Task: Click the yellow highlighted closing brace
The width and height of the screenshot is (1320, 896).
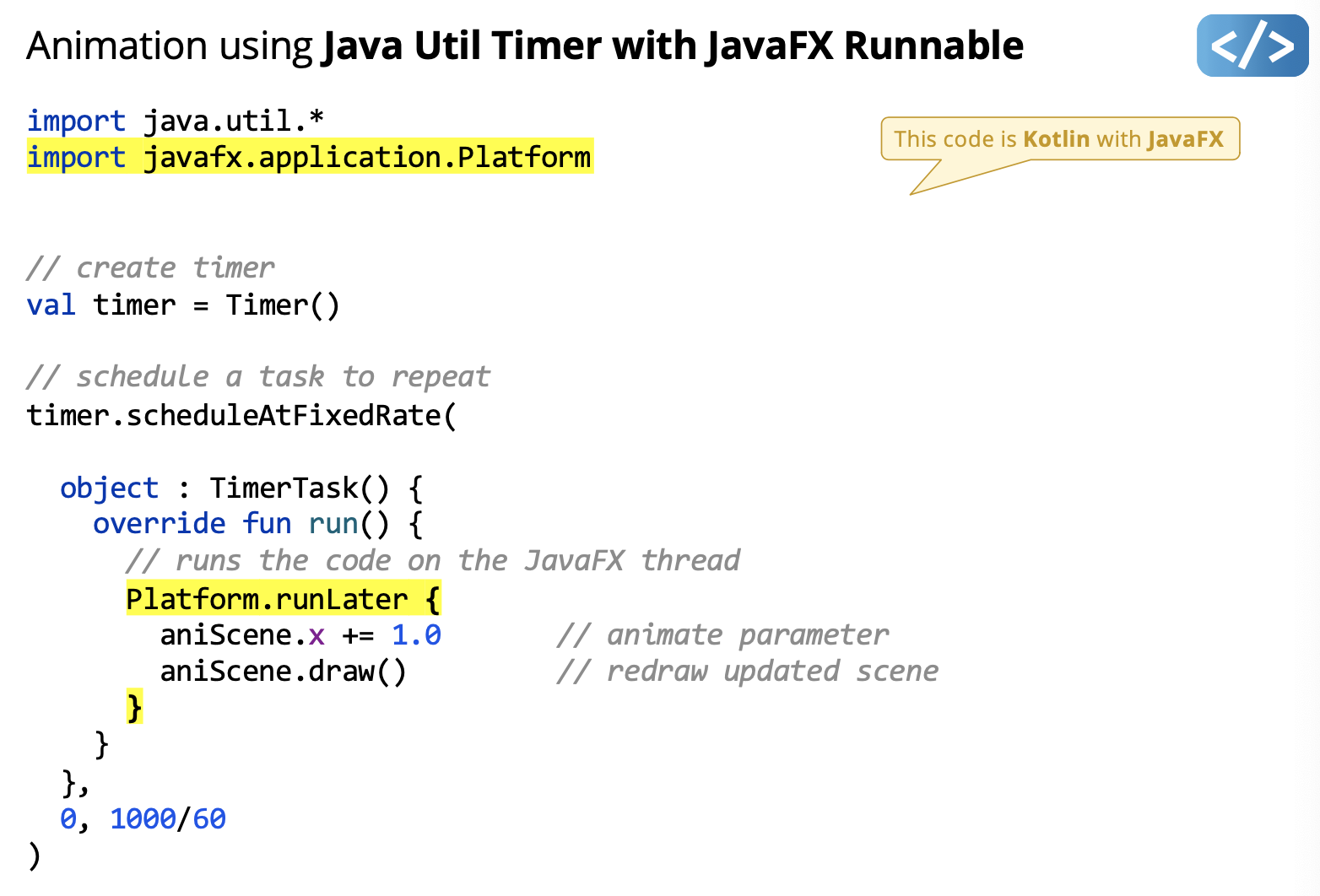Action: (x=134, y=706)
